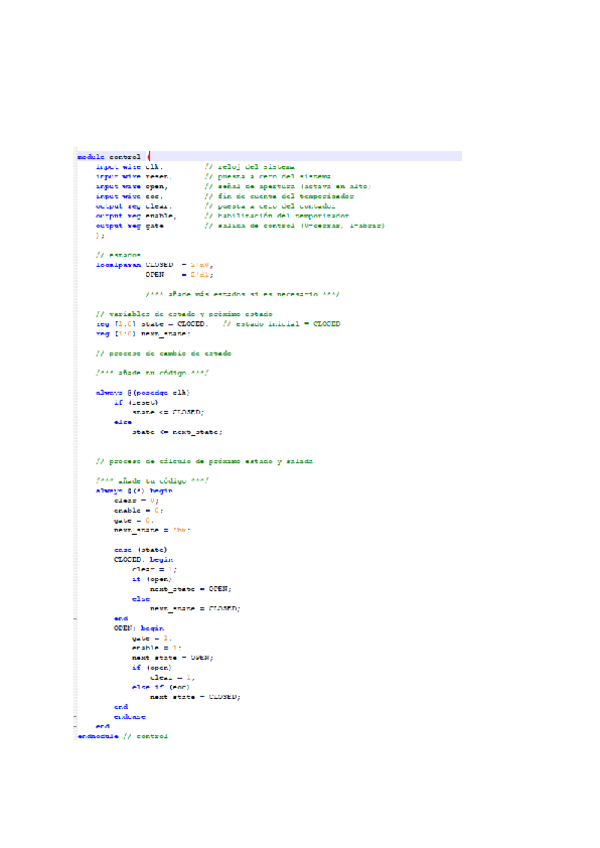This screenshot has height=848, width=600.
Task: Click the 'input wire reset' declaration
Action: 135,177
